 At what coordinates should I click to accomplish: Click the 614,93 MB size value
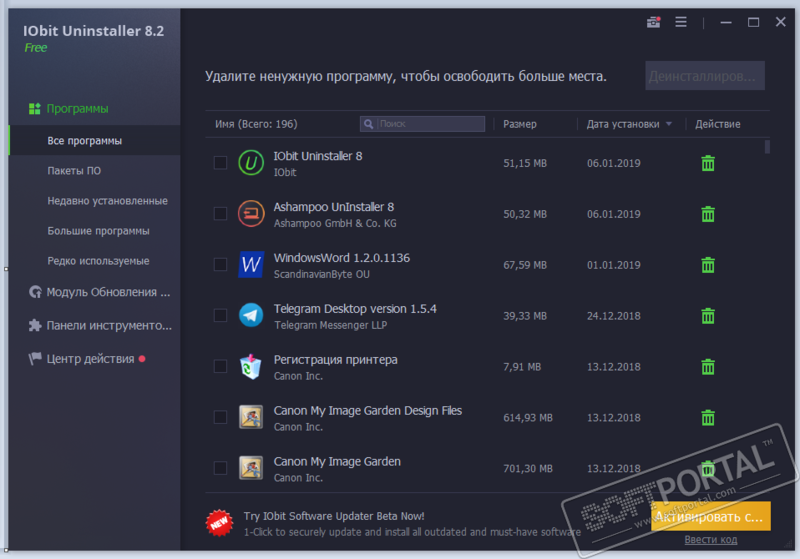click(528, 418)
